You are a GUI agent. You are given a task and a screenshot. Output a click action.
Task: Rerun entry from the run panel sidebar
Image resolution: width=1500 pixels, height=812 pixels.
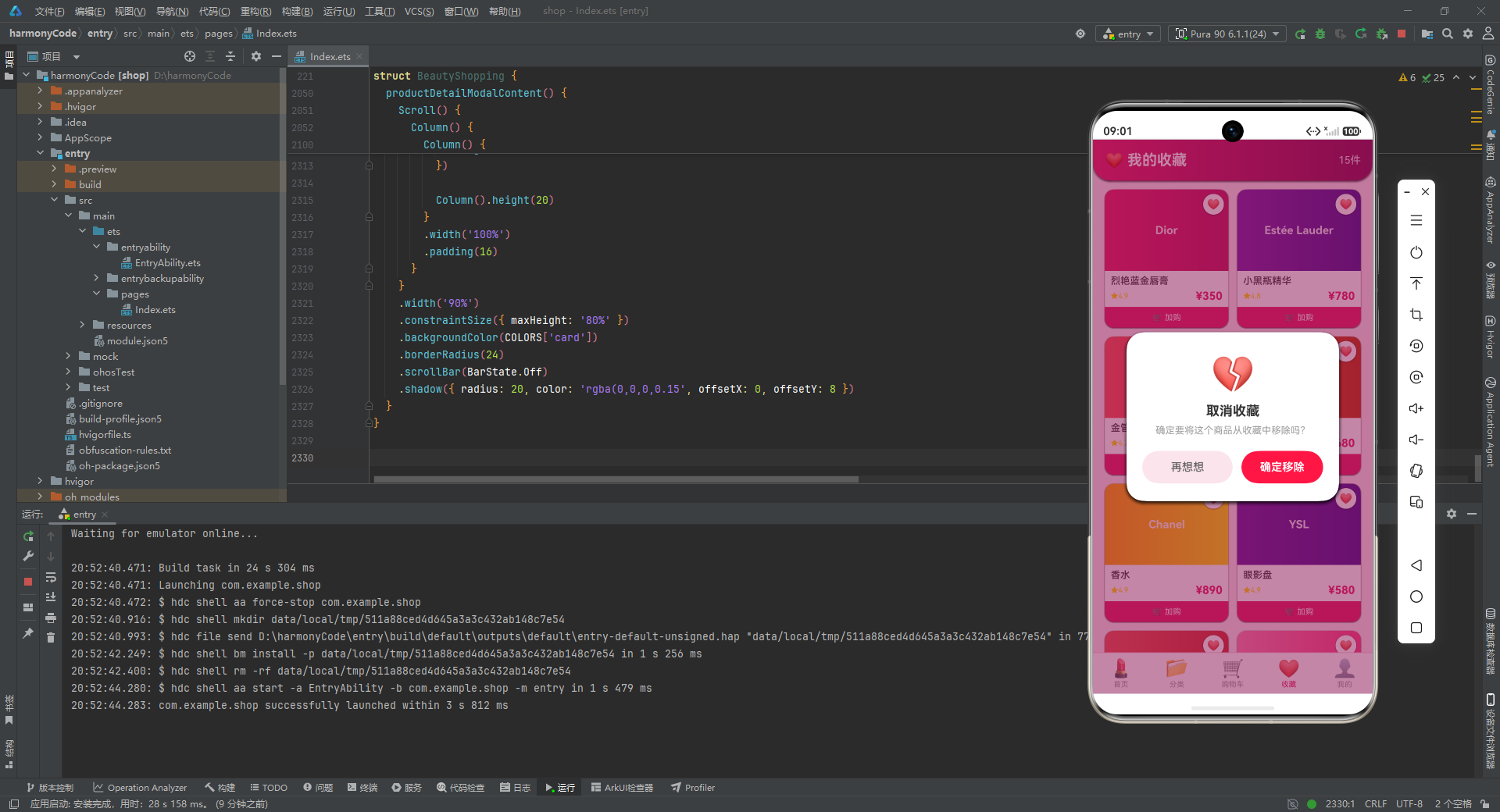[x=28, y=536]
